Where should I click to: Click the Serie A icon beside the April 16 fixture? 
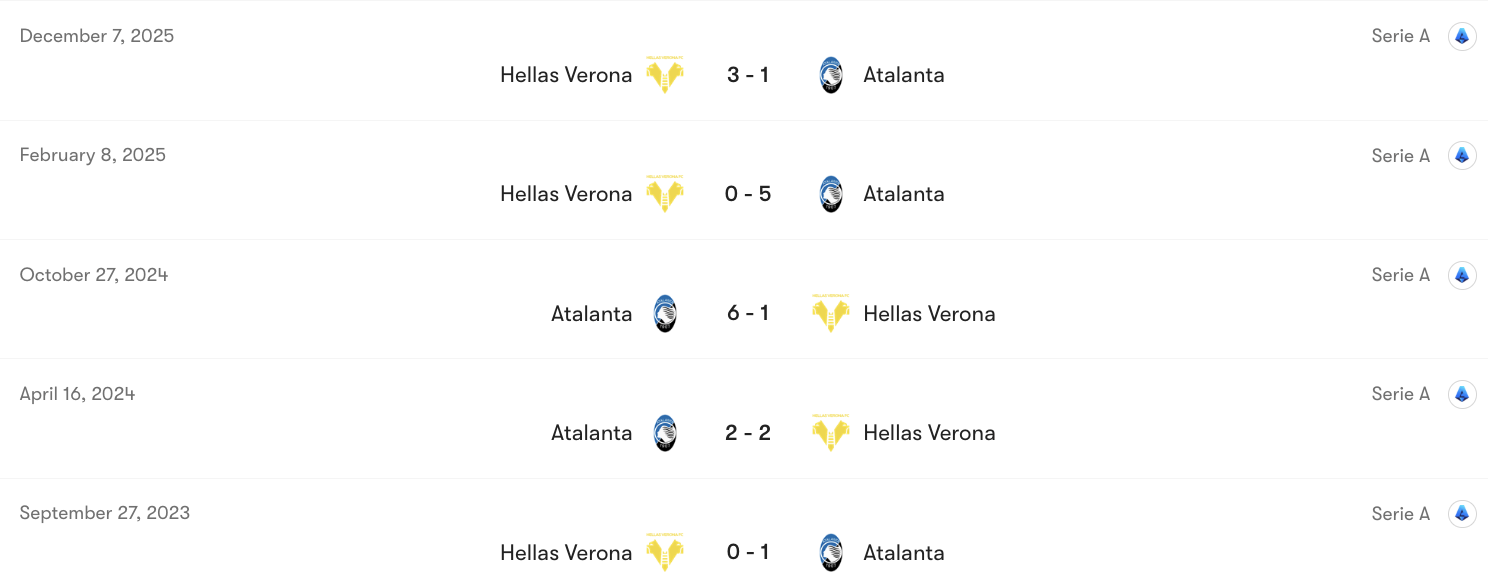[1461, 393]
